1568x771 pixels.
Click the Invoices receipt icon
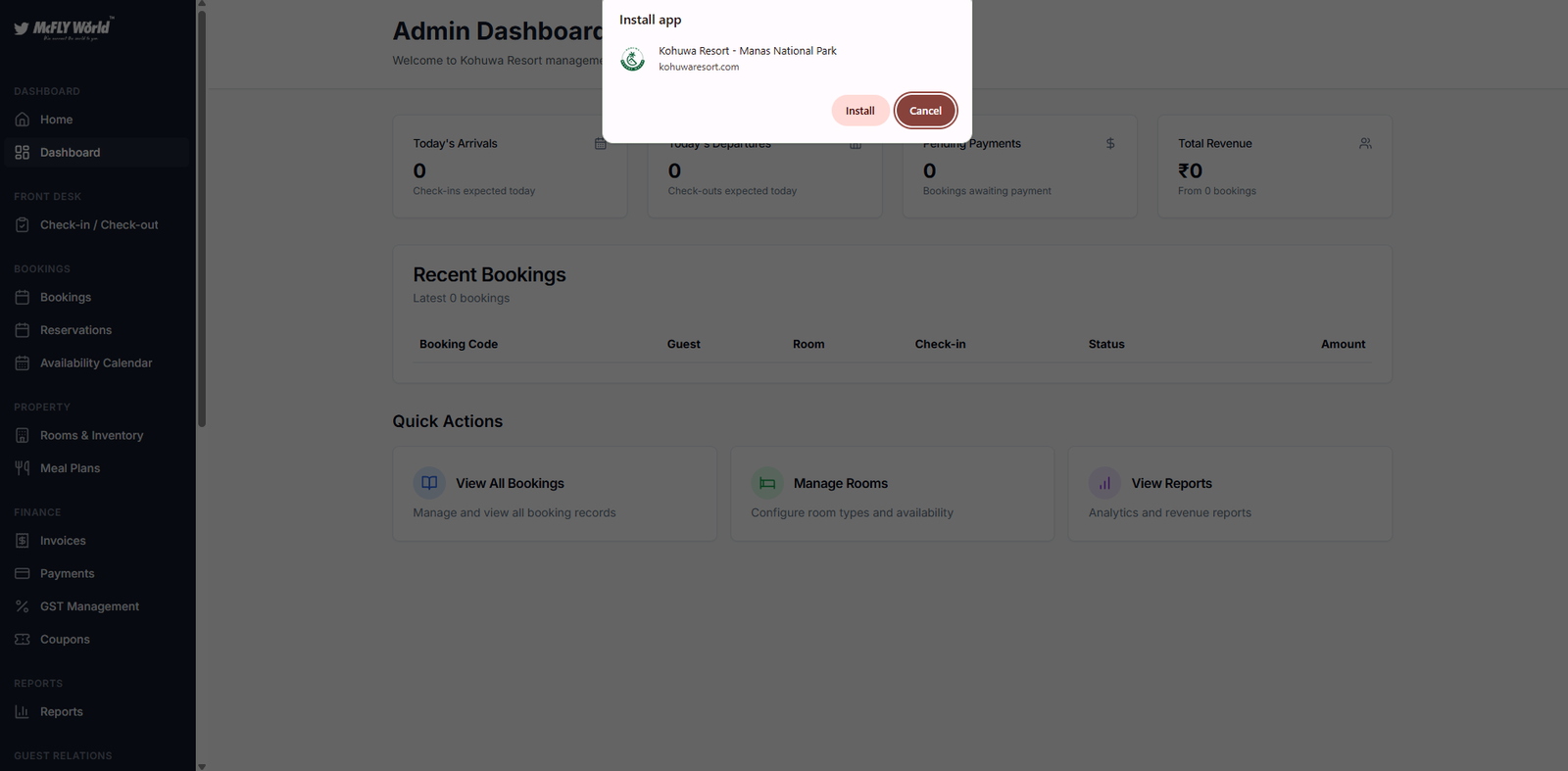click(x=23, y=541)
